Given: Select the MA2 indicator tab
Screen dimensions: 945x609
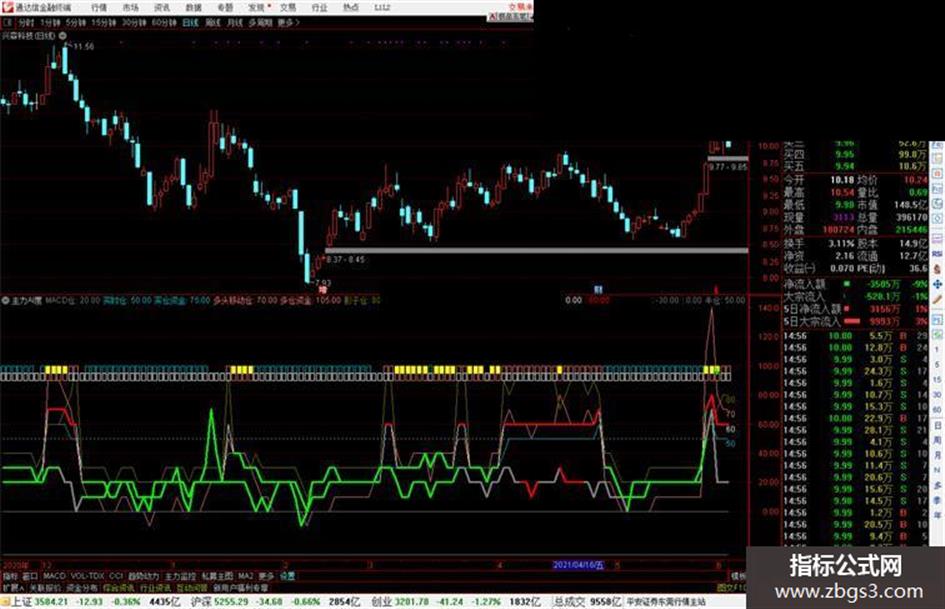Looking at the screenshot, I should (246, 576).
